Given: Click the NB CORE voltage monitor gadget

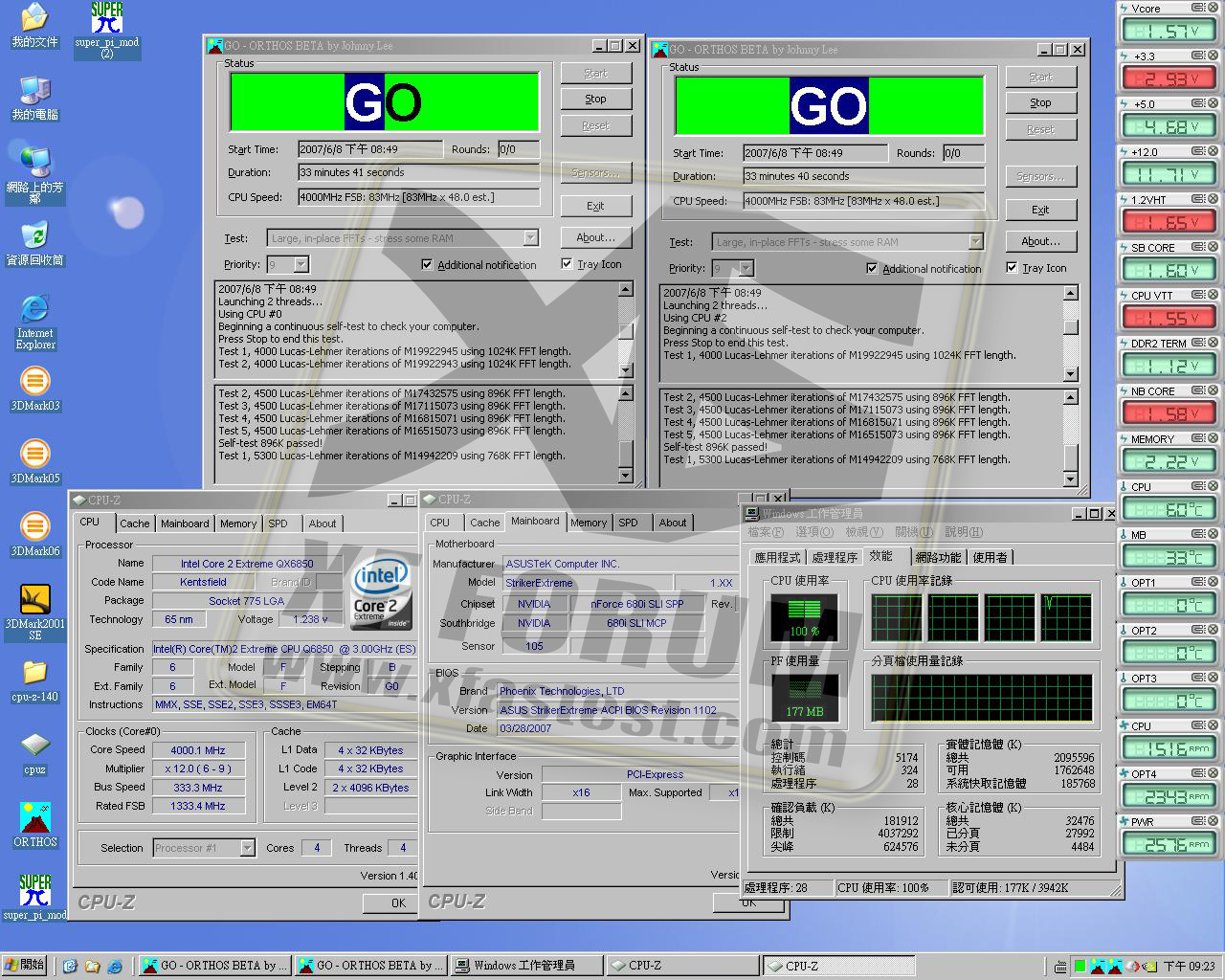Looking at the screenshot, I should pyautogui.click(x=1169, y=407).
